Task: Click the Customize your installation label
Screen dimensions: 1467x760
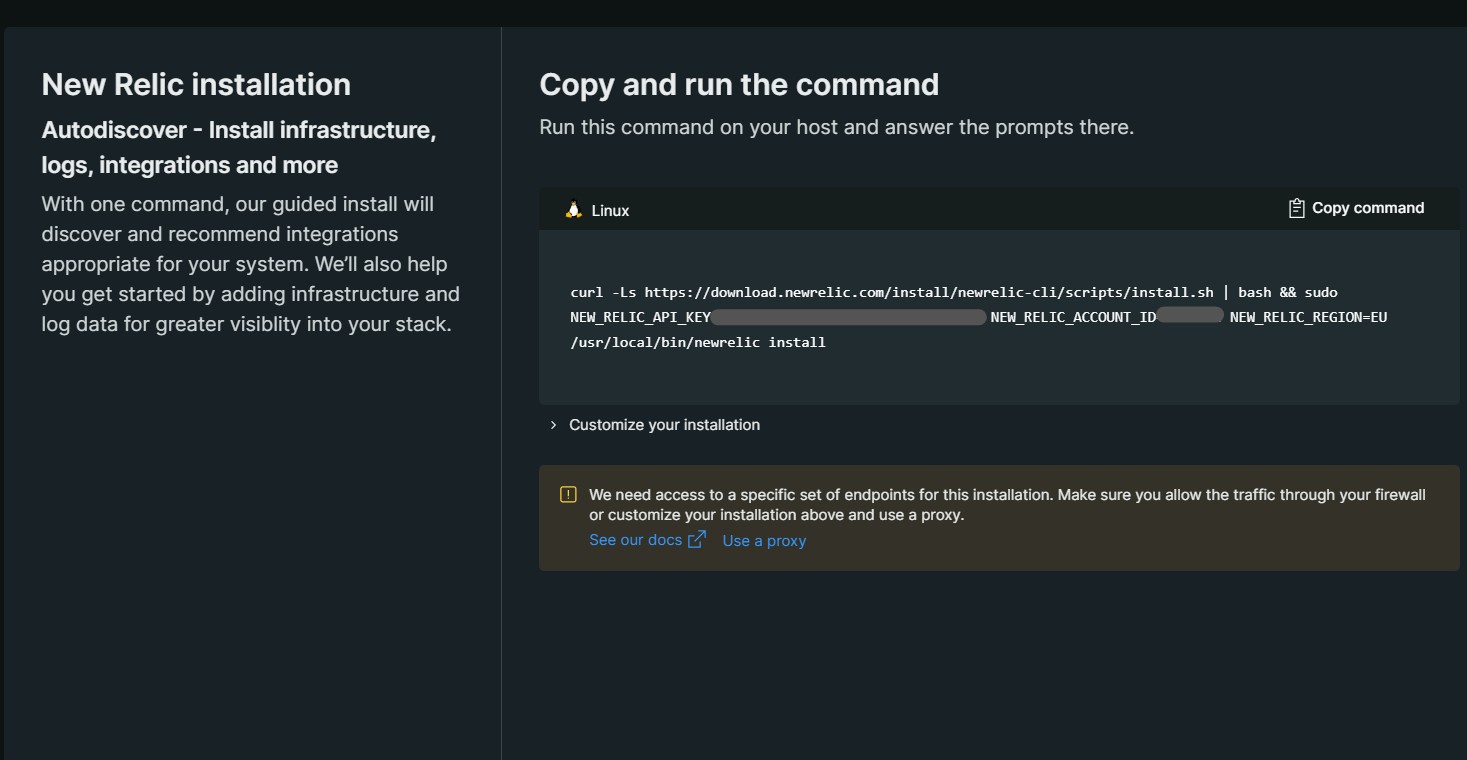Action: pos(664,425)
